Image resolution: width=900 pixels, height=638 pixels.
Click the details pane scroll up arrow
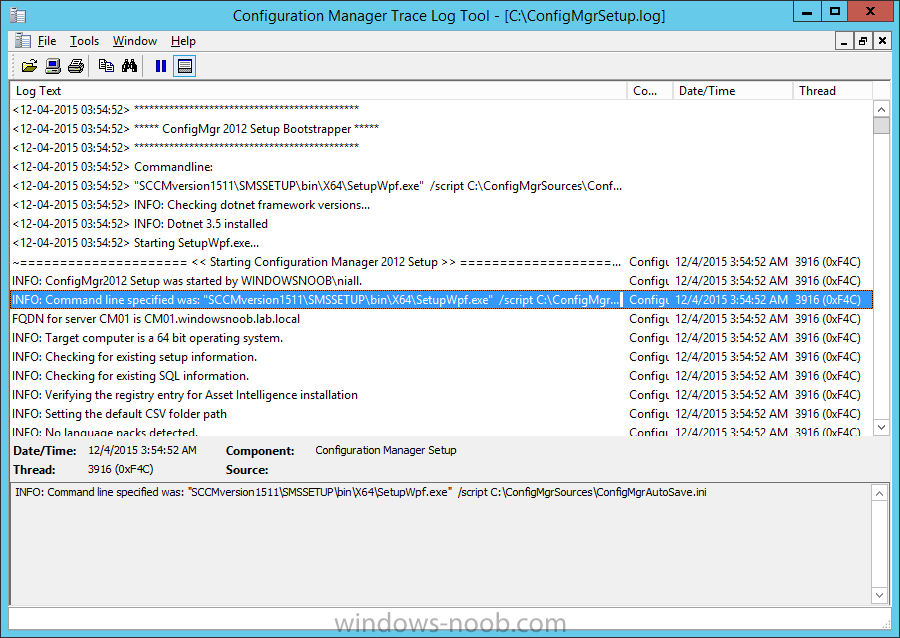pyautogui.click(x=879, y=493)
